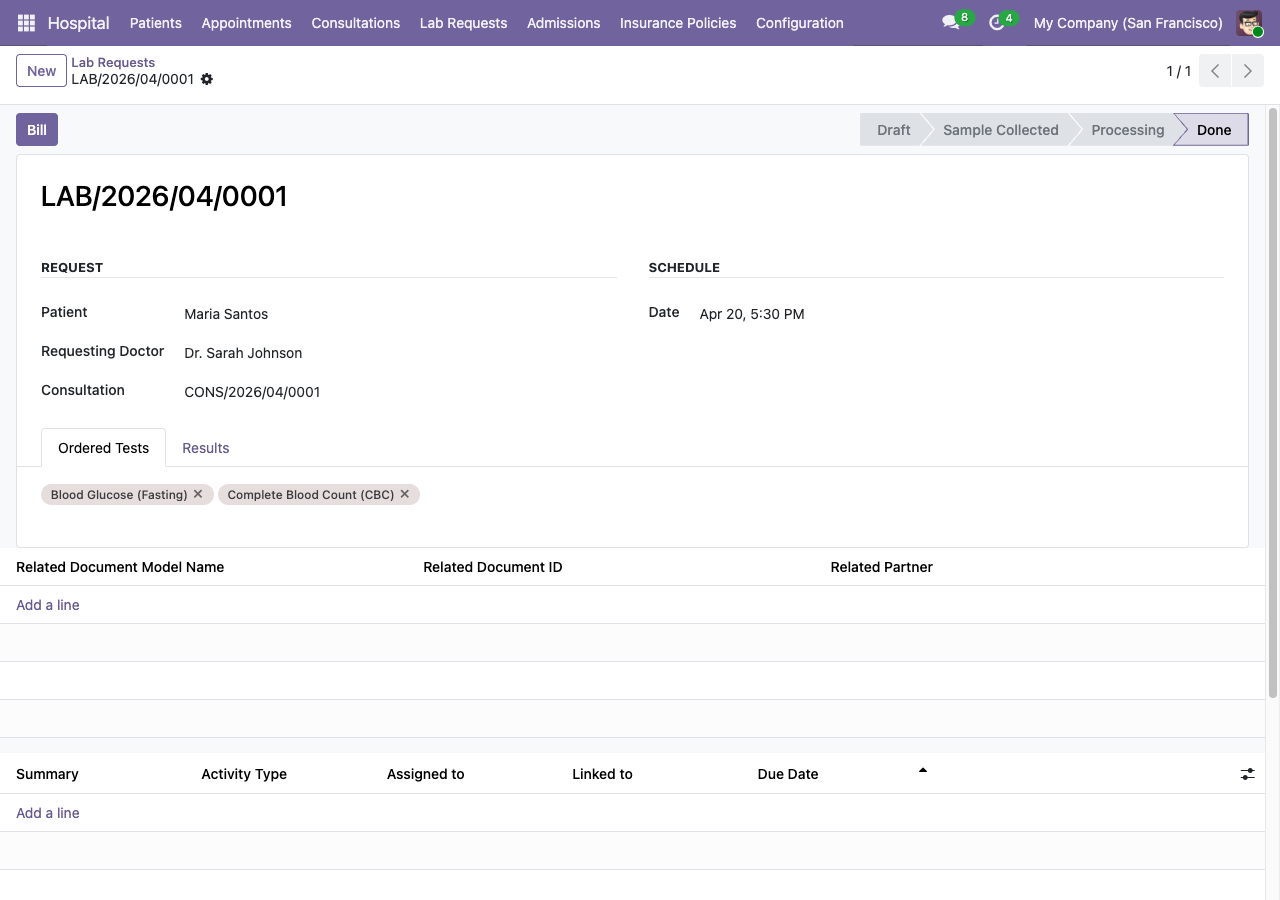1280x900 pixels.
Task: Click the Bill button
Action: (x=37, y=130)
